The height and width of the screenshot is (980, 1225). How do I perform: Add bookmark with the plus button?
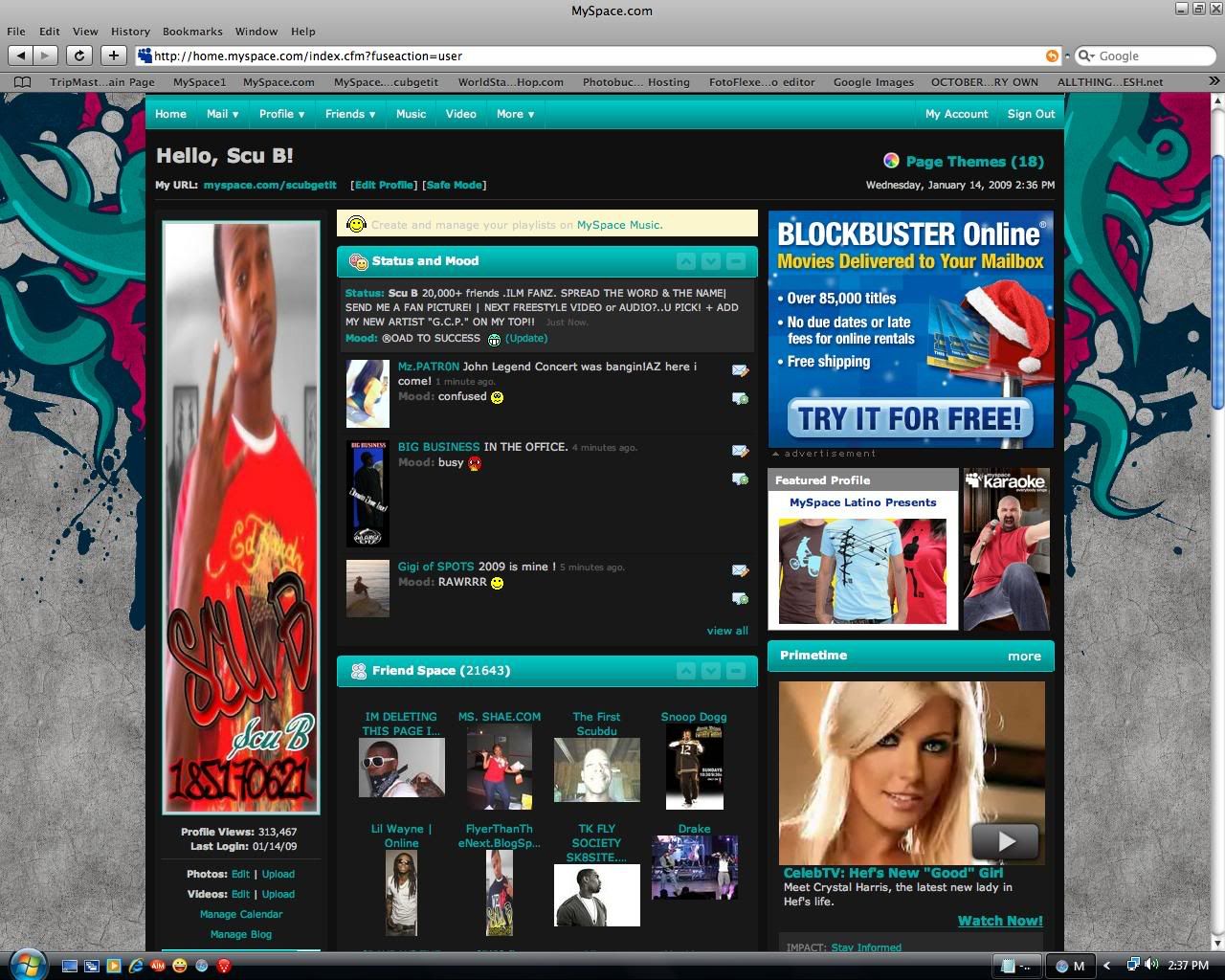(x=113, y=56)
